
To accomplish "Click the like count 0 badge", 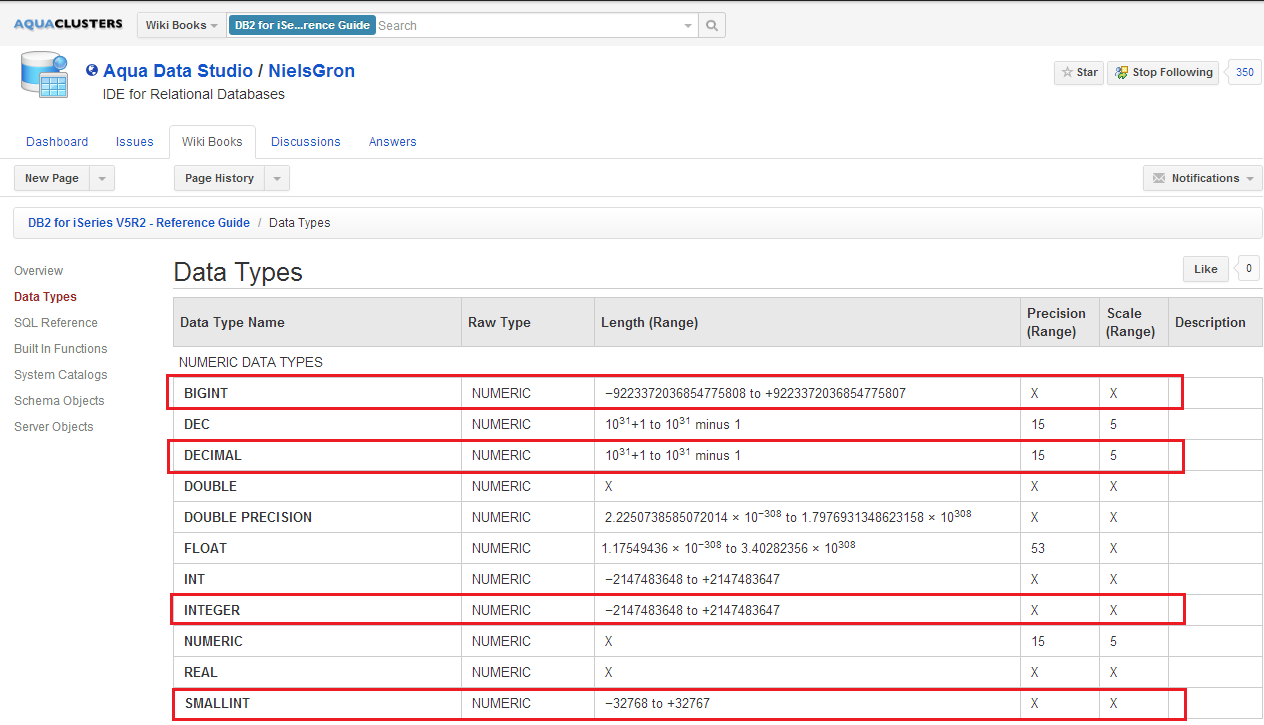I will [1248, 268].
